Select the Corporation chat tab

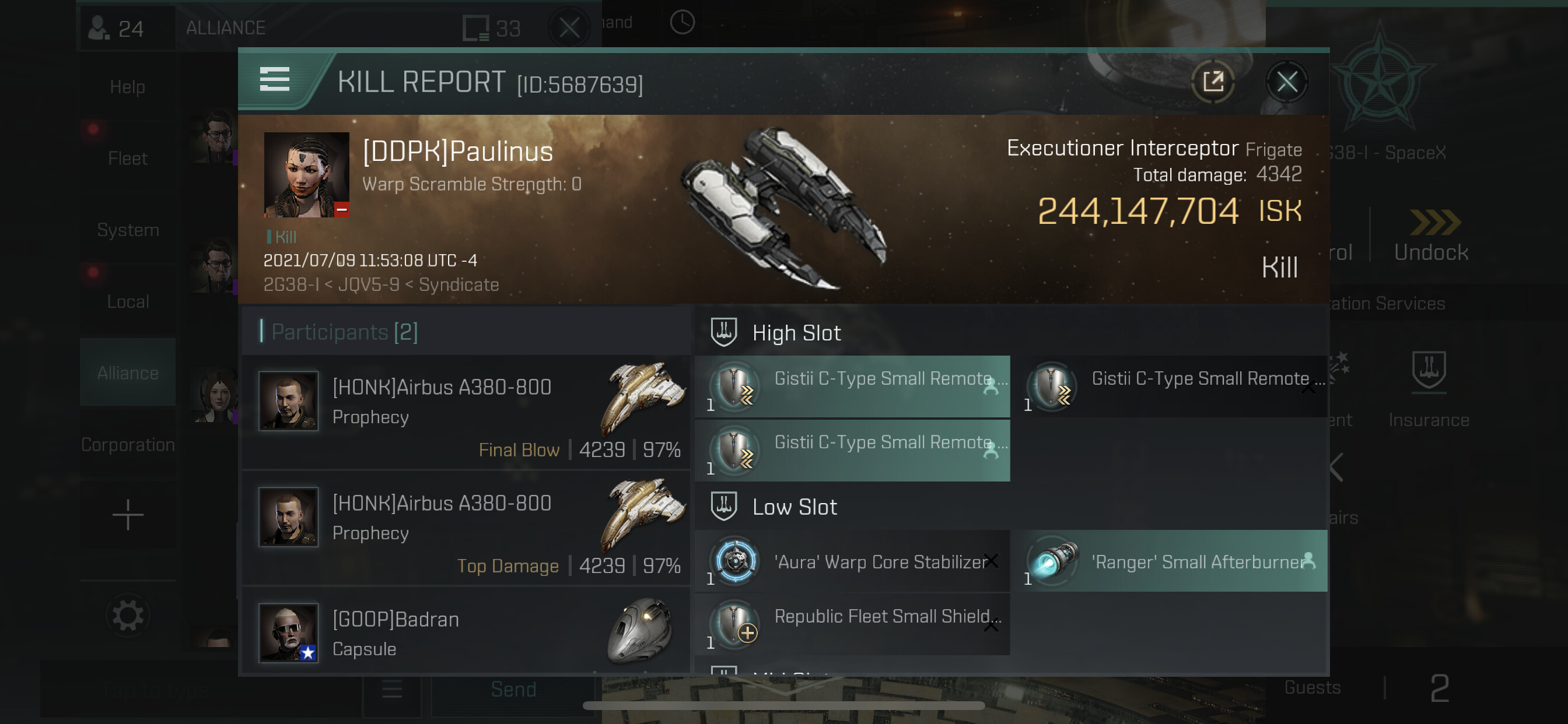(x=128, y=445)
